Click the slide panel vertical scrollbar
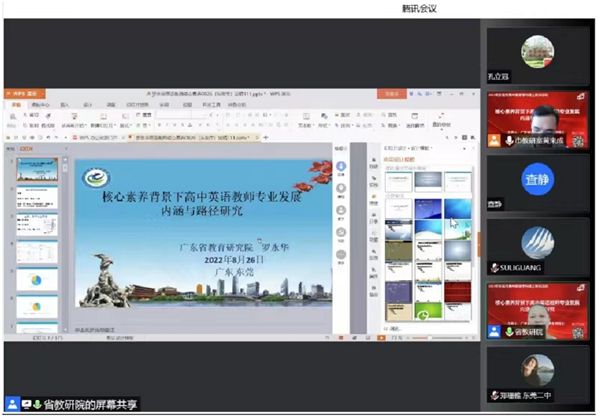600x418 pixels. tap(65, 245)
